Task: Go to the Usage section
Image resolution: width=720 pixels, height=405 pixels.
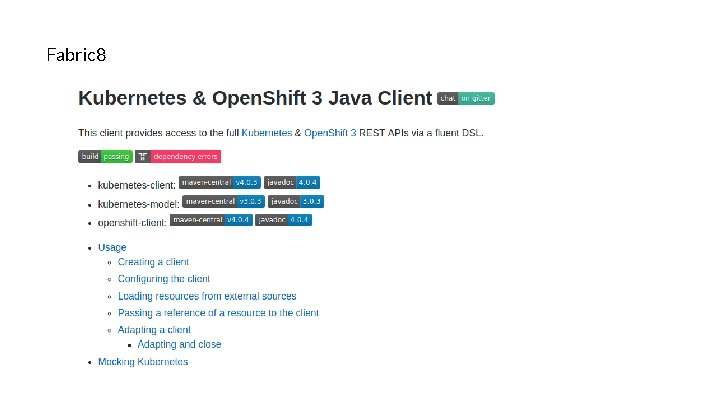Action: coord(112,248)
